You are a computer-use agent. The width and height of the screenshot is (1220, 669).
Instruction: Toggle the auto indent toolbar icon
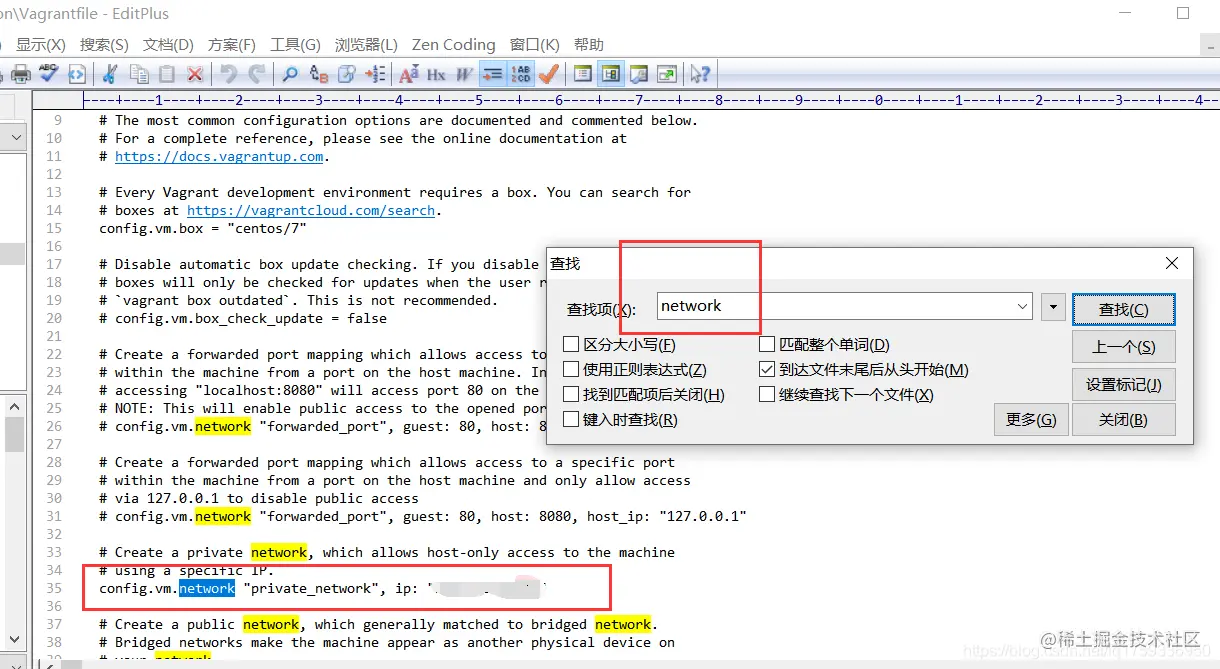click(492, 74)
